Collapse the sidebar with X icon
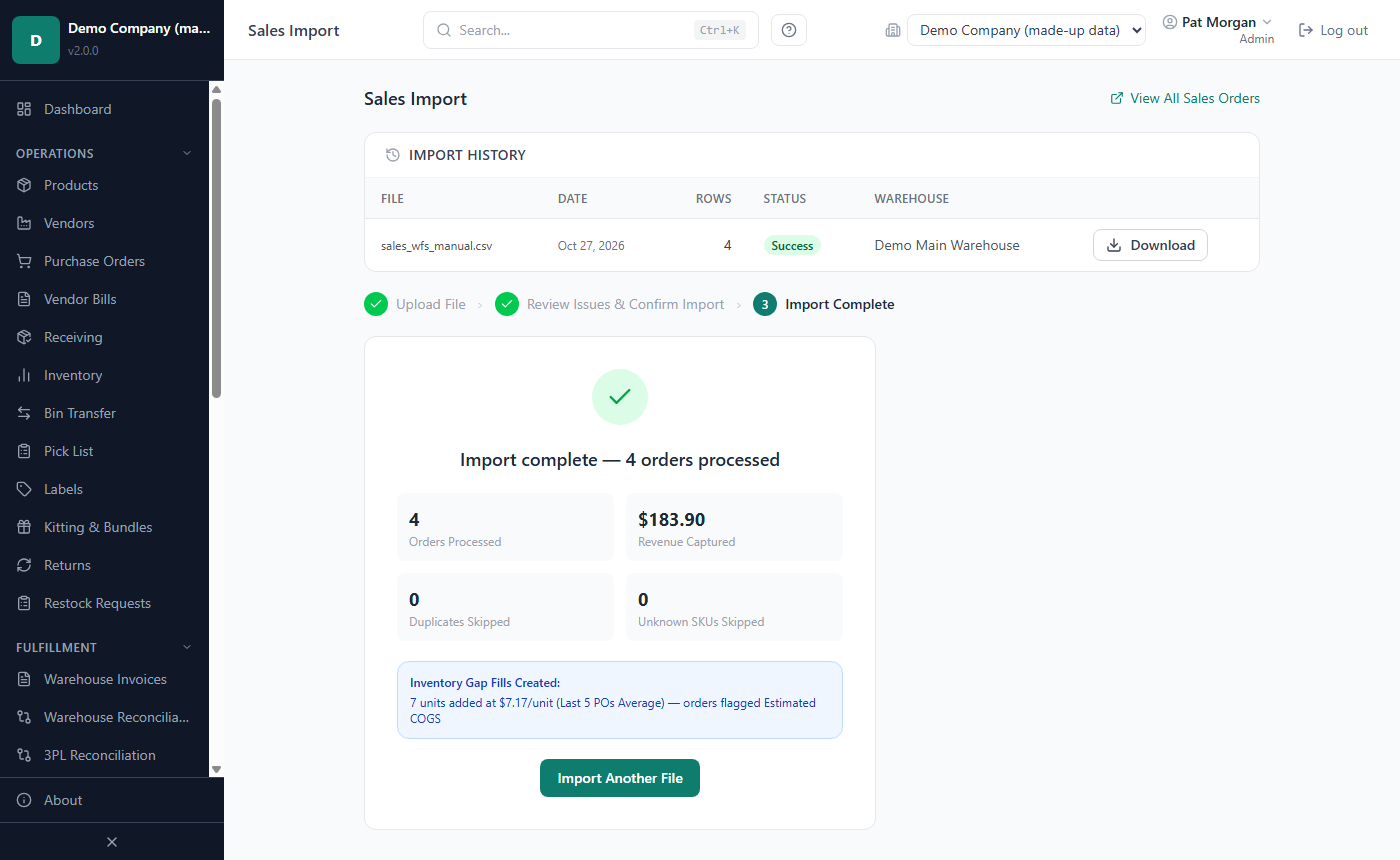 [x=112, y=842]
